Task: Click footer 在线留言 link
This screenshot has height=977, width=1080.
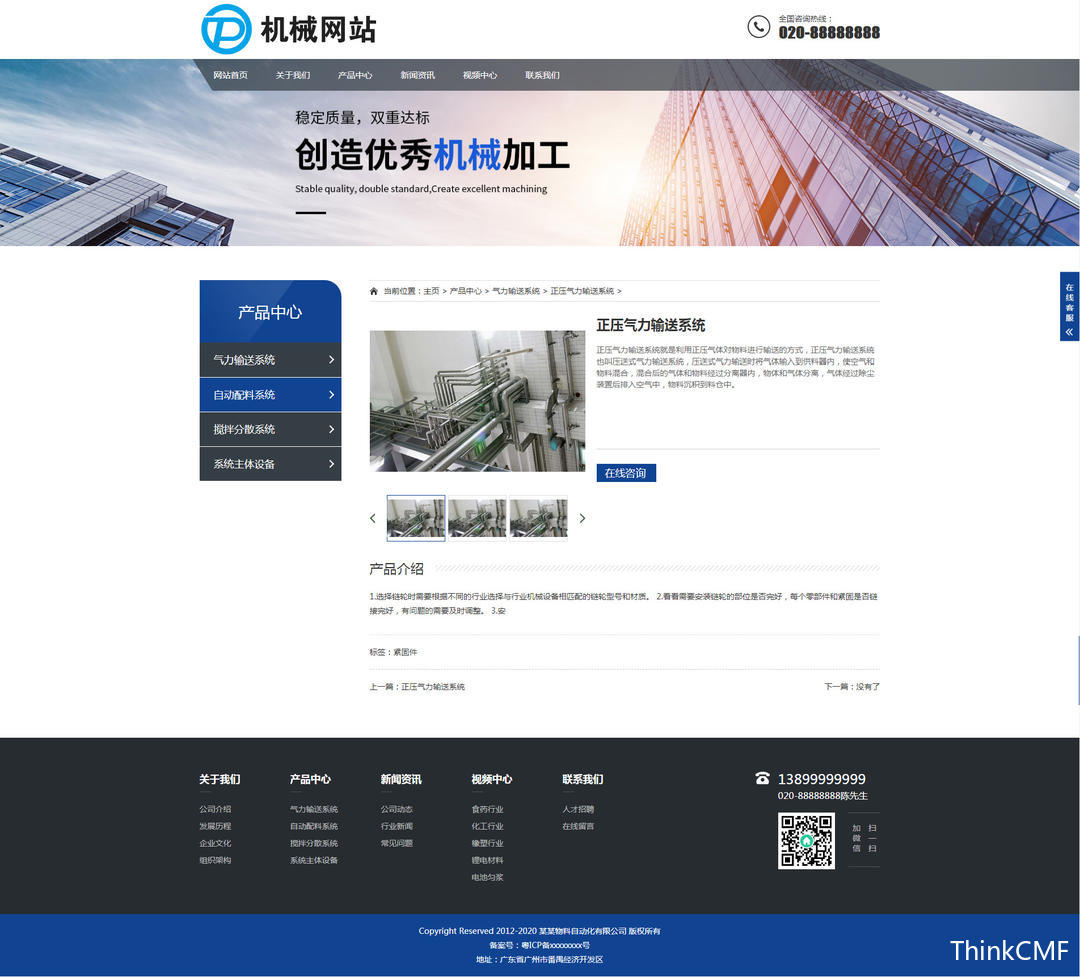Action: pos(578,826)
